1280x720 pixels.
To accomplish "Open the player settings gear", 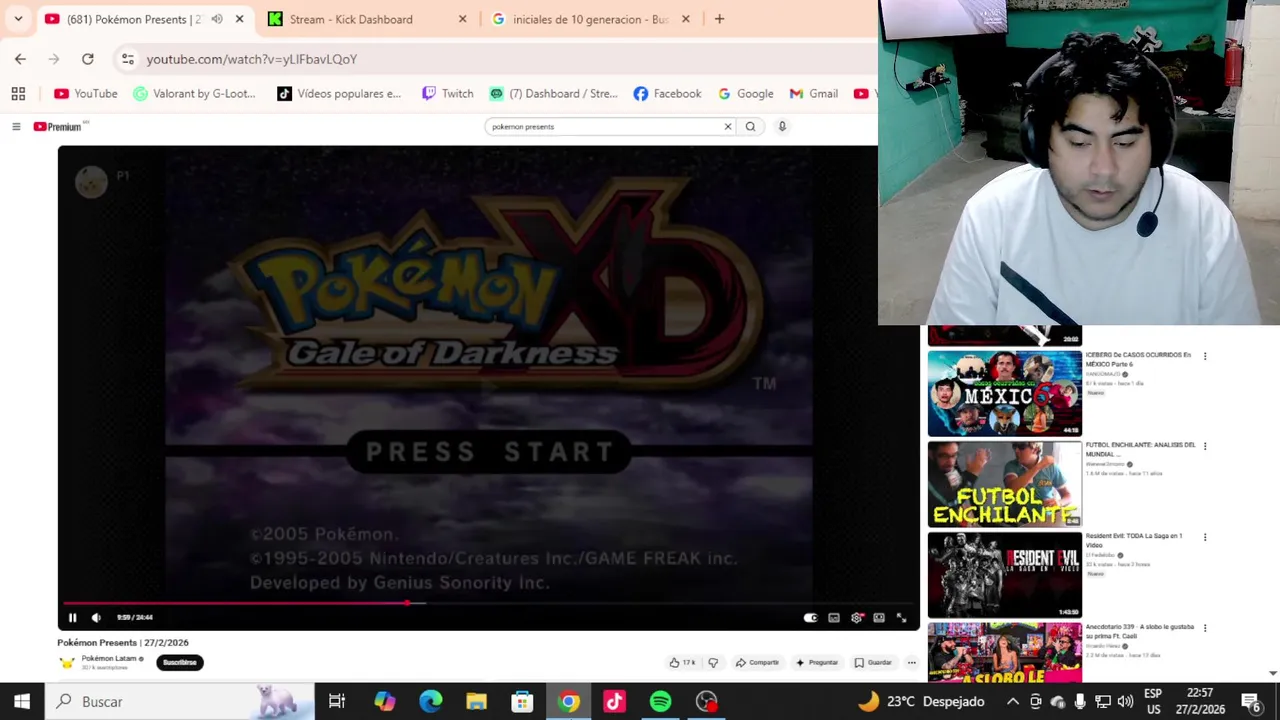I will click(857, 618).
